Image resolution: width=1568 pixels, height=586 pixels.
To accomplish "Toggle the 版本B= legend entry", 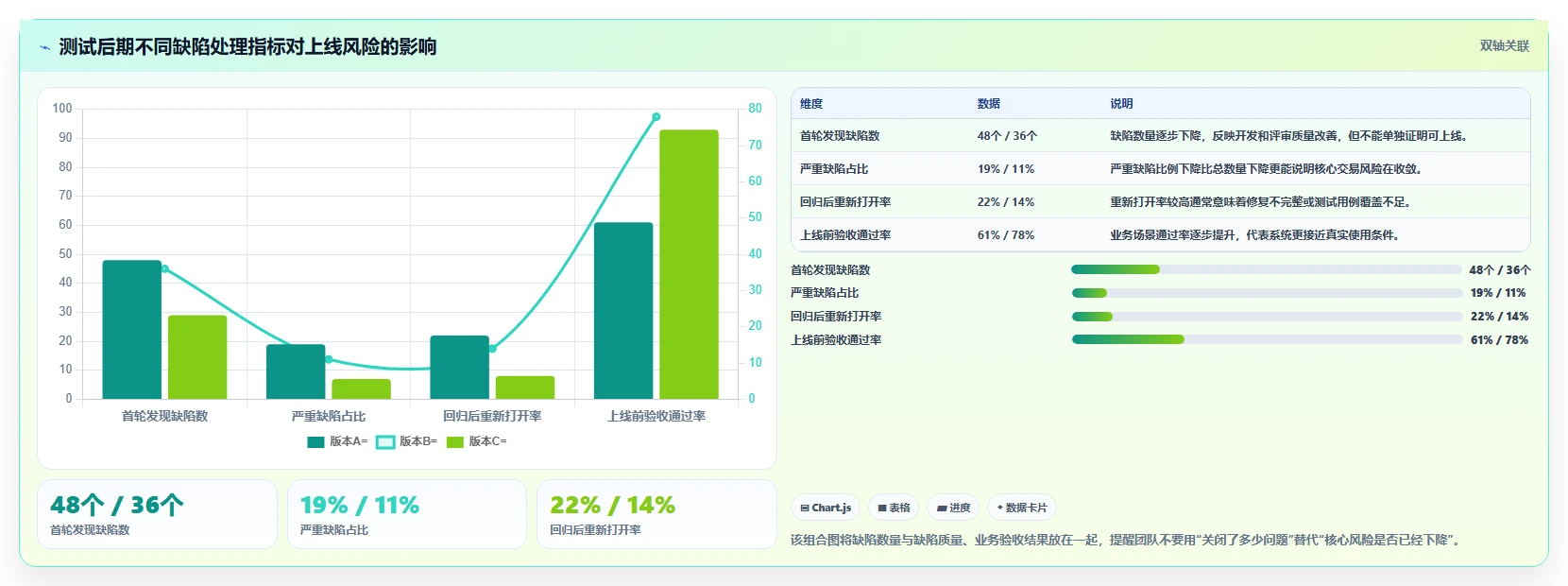I will coord(406,441).
